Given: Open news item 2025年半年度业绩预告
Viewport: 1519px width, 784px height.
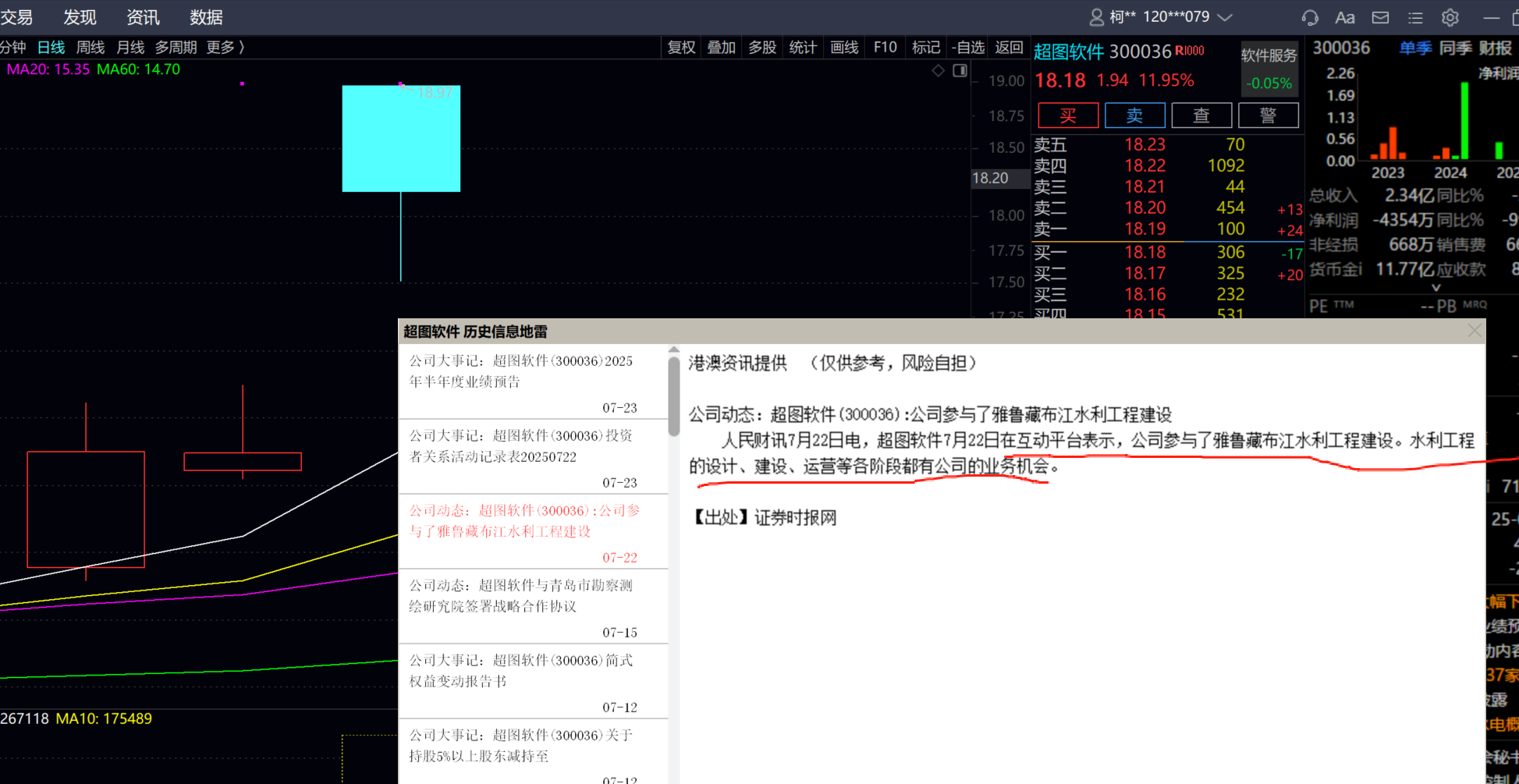Looking at the screenshot, I should pyautogui.click(x=534, y=383).
